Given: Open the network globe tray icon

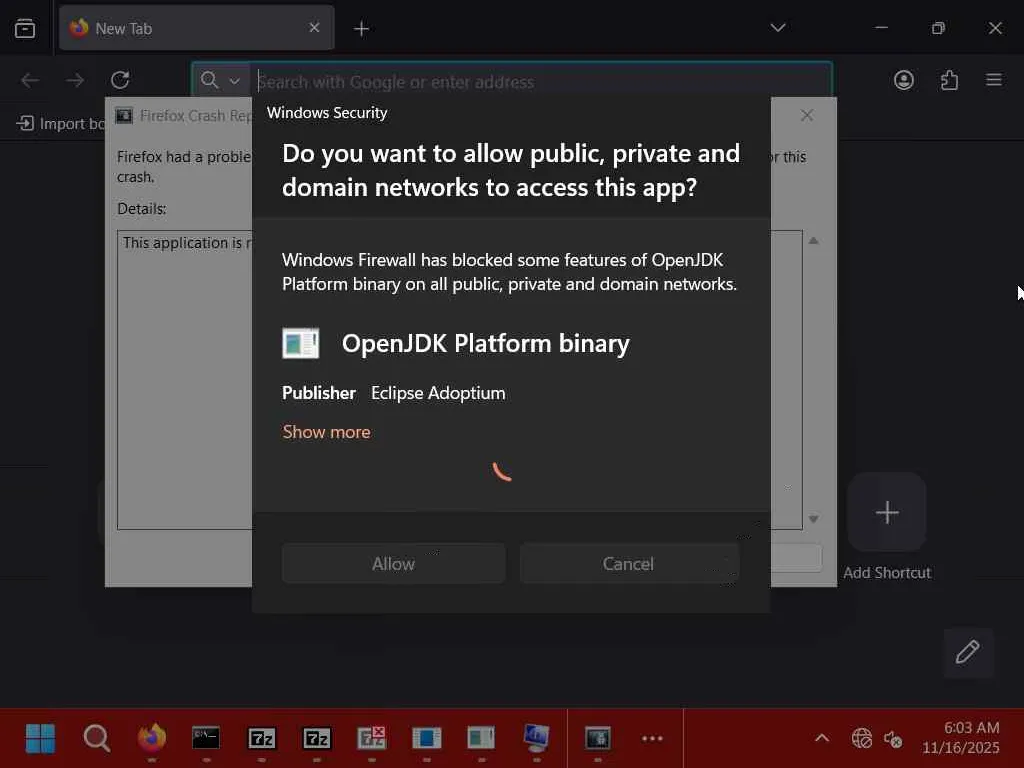Looking at the screenshot, I should point(861,739).
